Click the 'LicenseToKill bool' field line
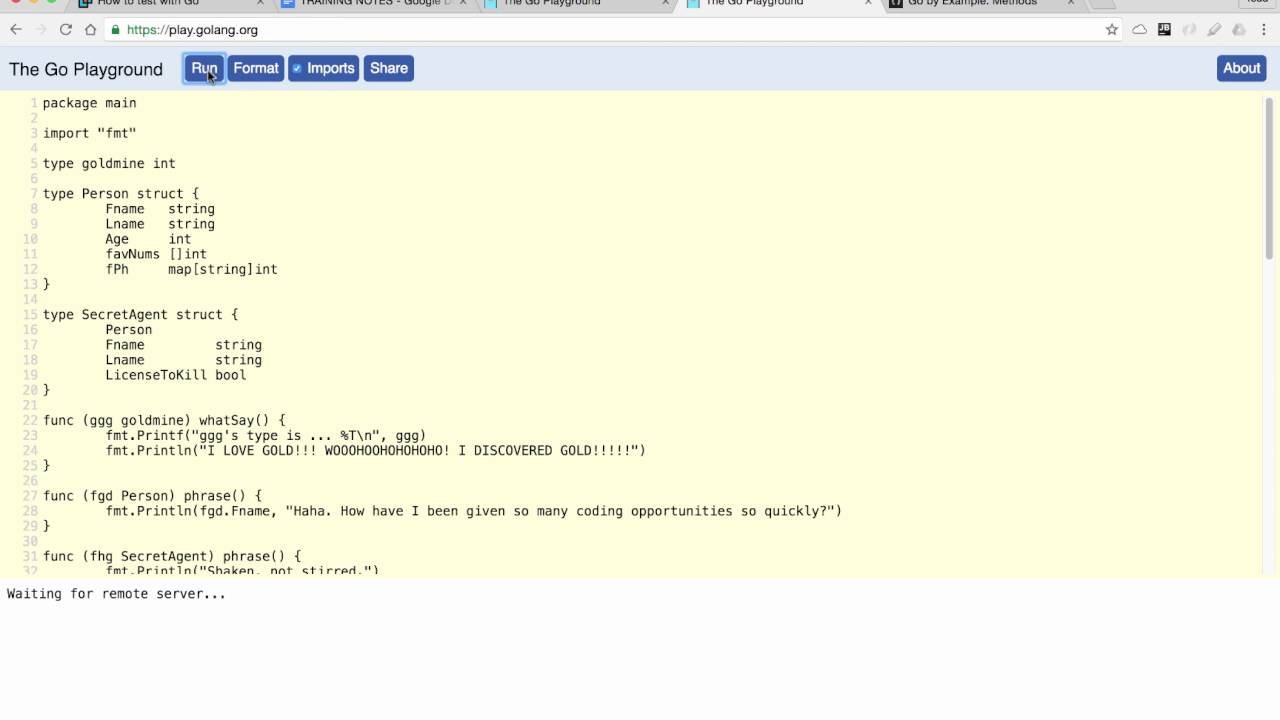 (x=176, y=375)
